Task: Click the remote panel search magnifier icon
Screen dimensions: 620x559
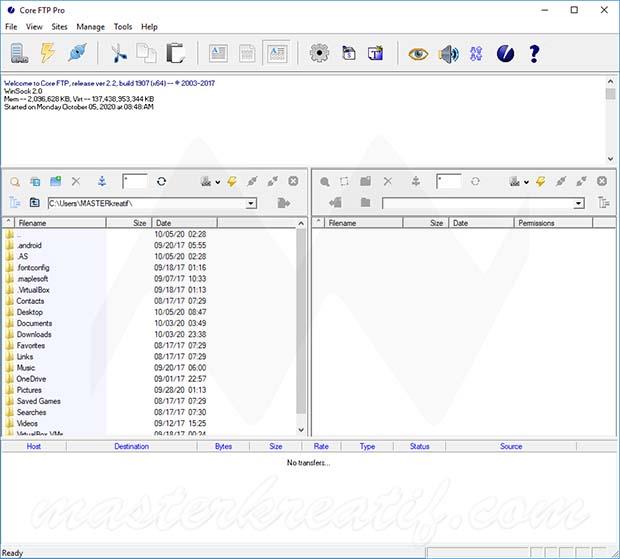Action: (325, 182)
